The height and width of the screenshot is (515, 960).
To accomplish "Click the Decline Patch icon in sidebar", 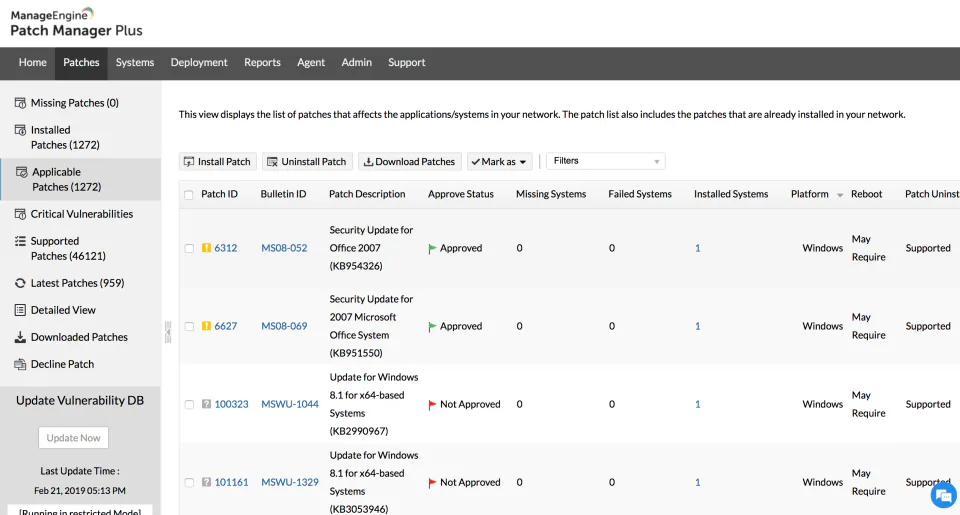I will pyautogui.click(x=20, y=364).
